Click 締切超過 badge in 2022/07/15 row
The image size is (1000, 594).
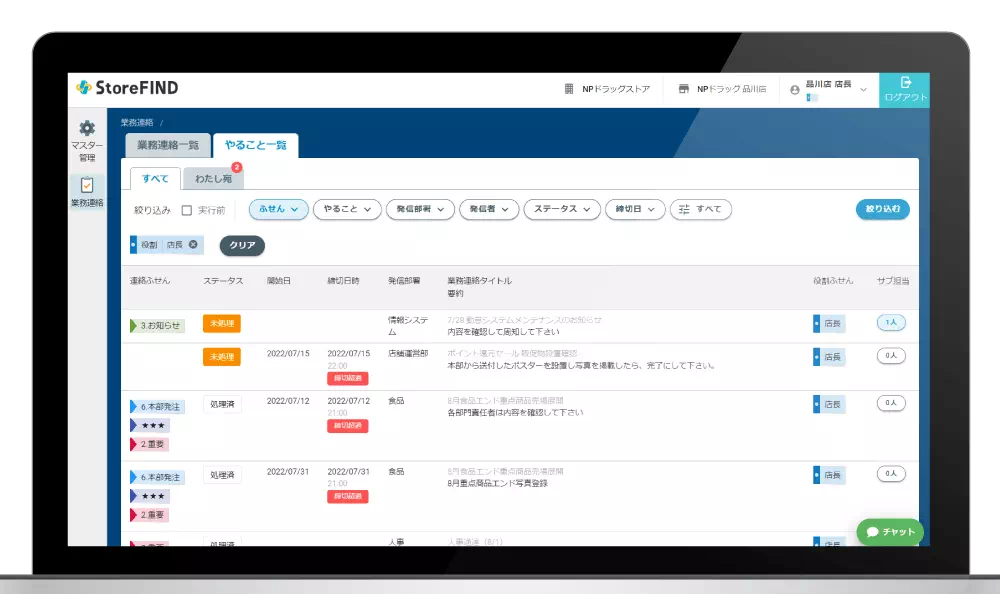[x=348, y=378]
